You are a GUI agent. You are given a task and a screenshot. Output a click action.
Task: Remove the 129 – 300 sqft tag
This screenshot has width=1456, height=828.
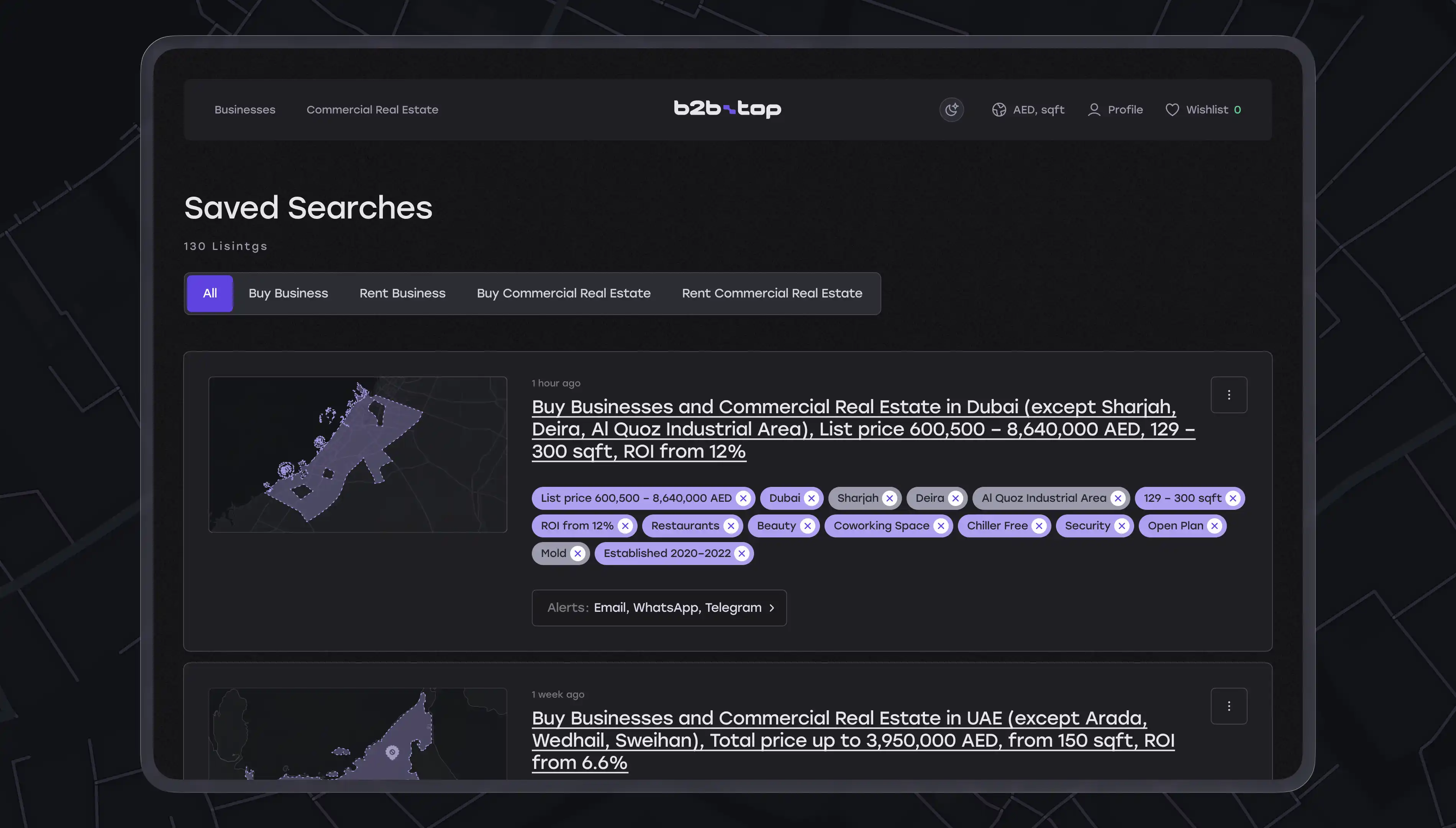click(x=1233, y=498)
